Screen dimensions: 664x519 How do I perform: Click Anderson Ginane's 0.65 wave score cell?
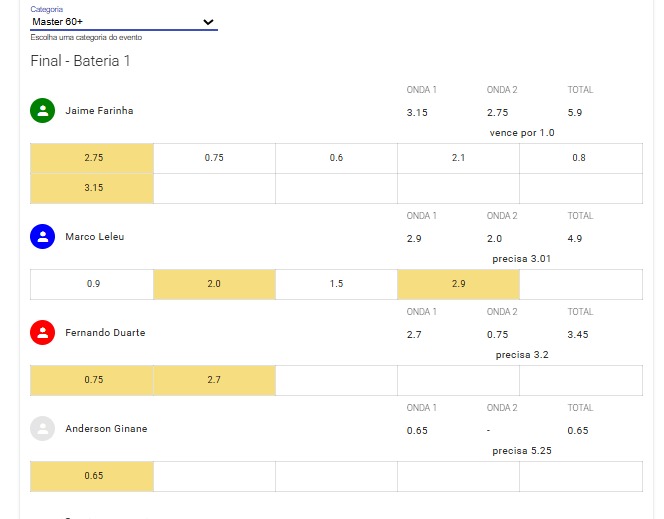tap(92, 476)
